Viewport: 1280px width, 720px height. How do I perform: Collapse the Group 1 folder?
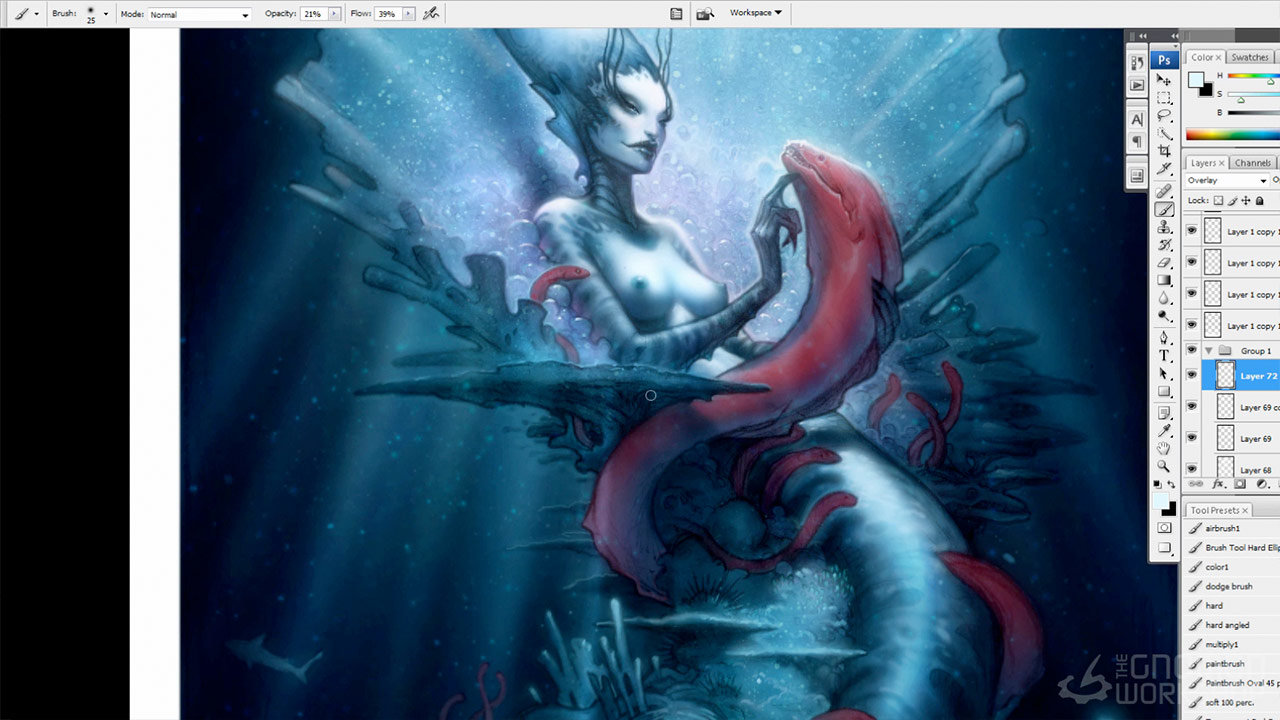tap(1208, 351)
